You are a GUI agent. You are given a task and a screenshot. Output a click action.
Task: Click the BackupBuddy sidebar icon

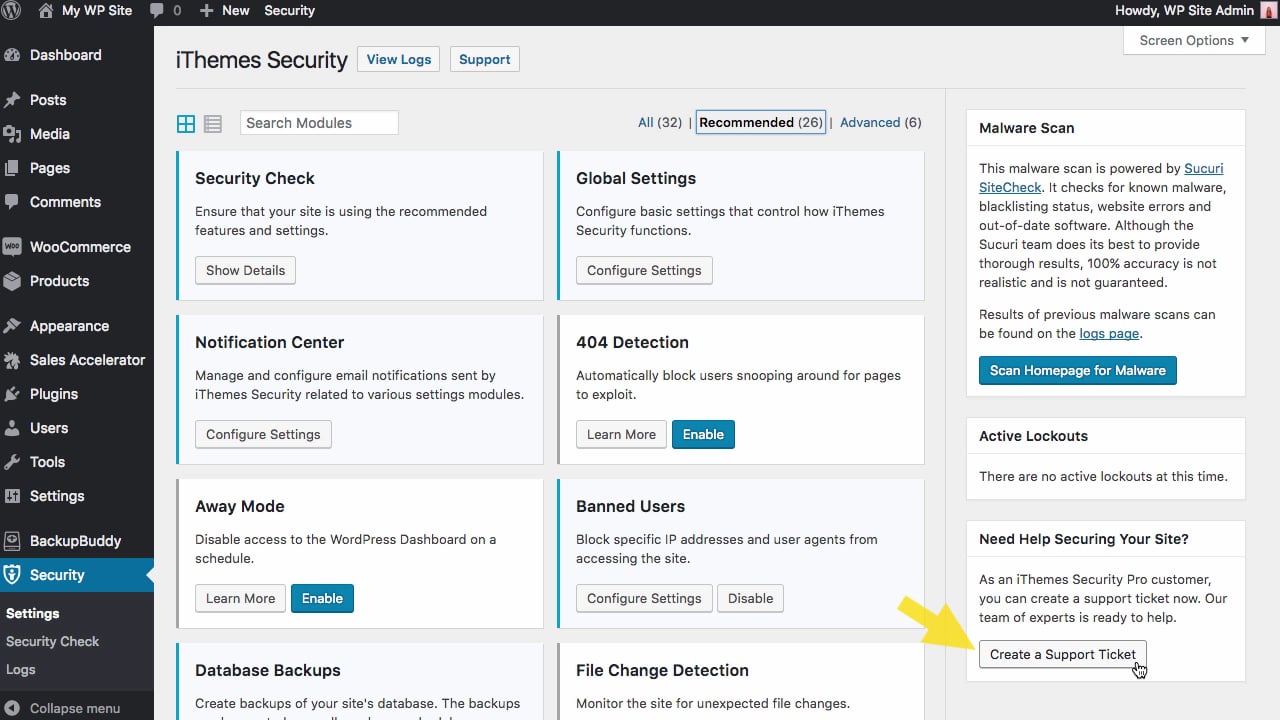(13, 541)
